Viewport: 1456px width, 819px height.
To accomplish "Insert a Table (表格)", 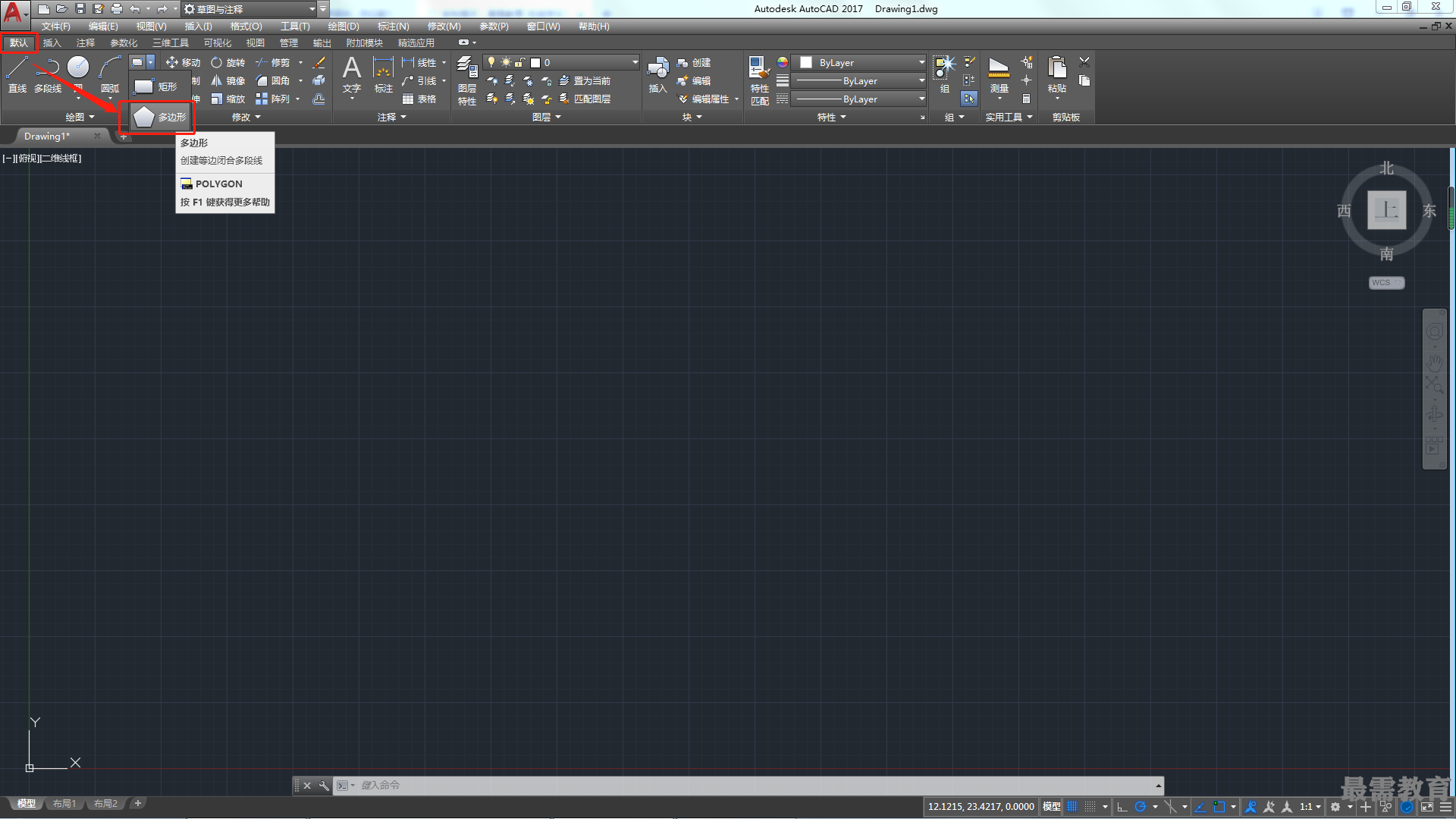I will click(x=419, y=99).
